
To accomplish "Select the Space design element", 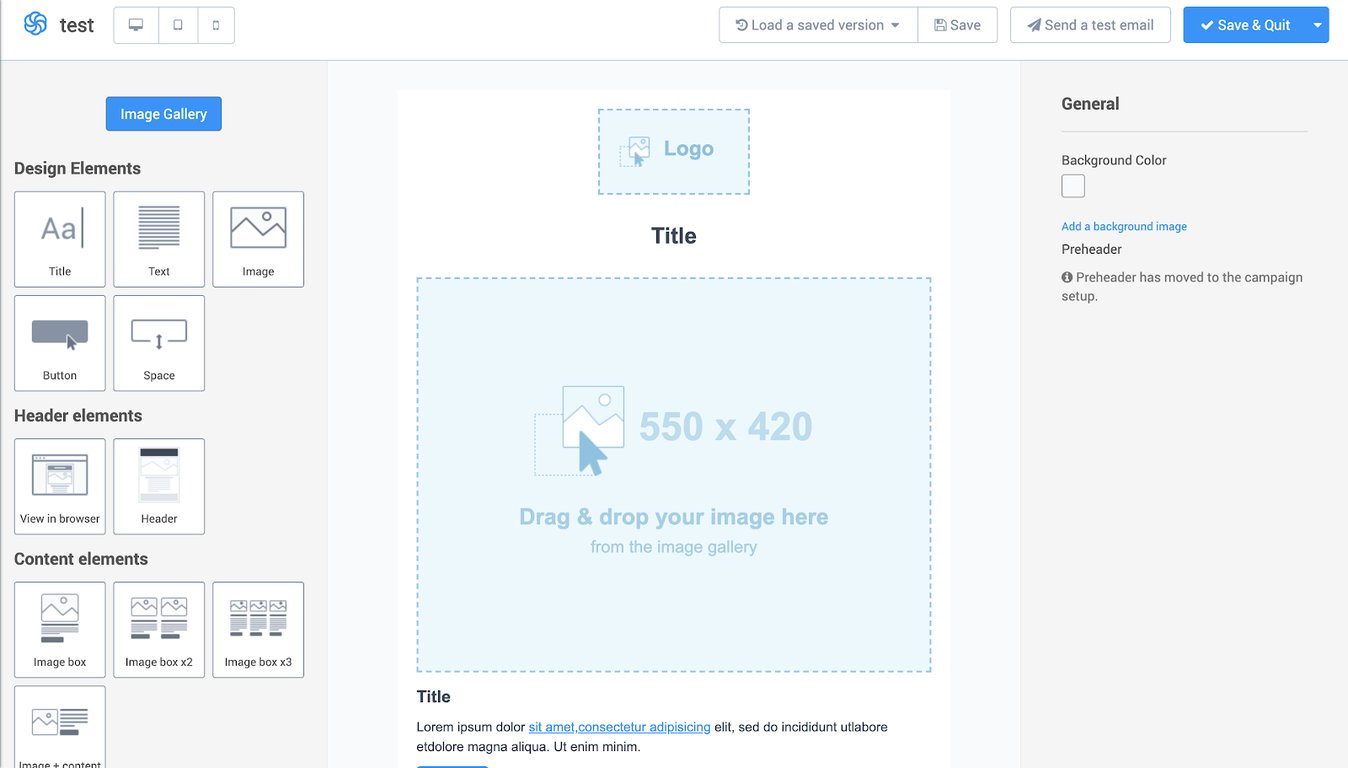I will [x=159, y=343].
